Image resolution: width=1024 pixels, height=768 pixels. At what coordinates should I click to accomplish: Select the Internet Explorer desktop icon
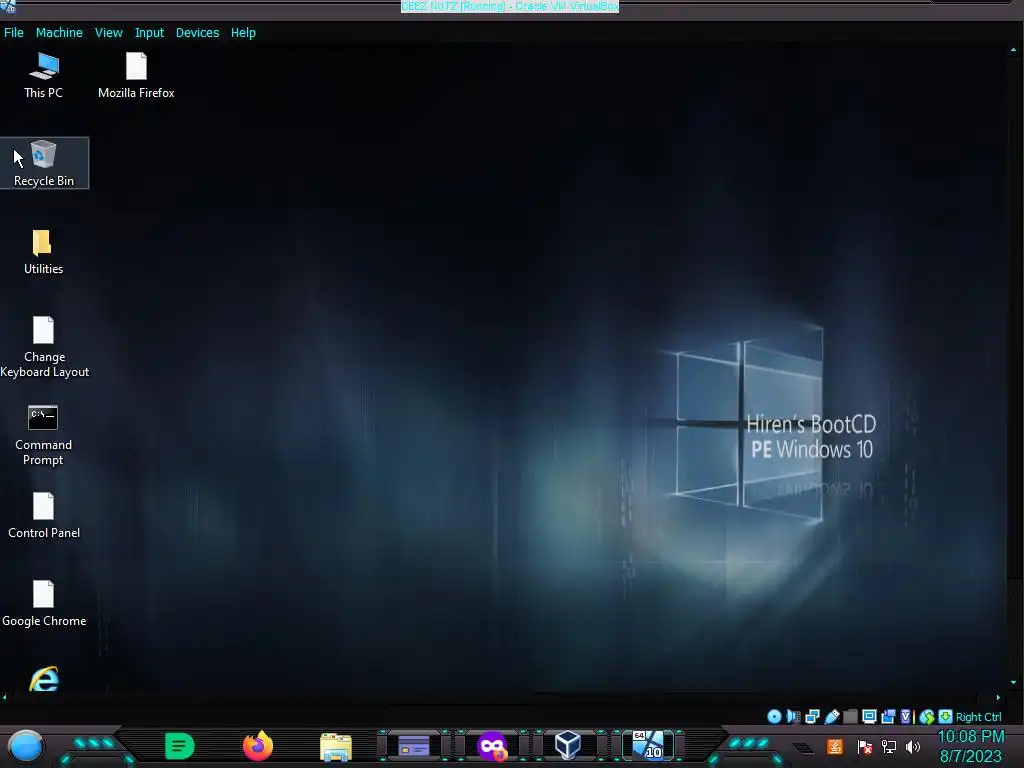(44, 679)
